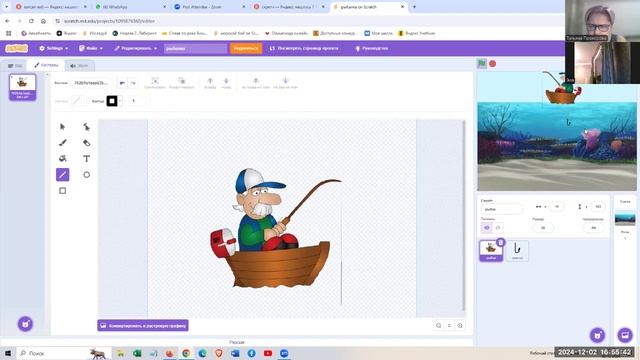Click the Choose a Costume cat button
This screenshot has height=360, width=640.
pyautogui.click(x=25, y=324)
